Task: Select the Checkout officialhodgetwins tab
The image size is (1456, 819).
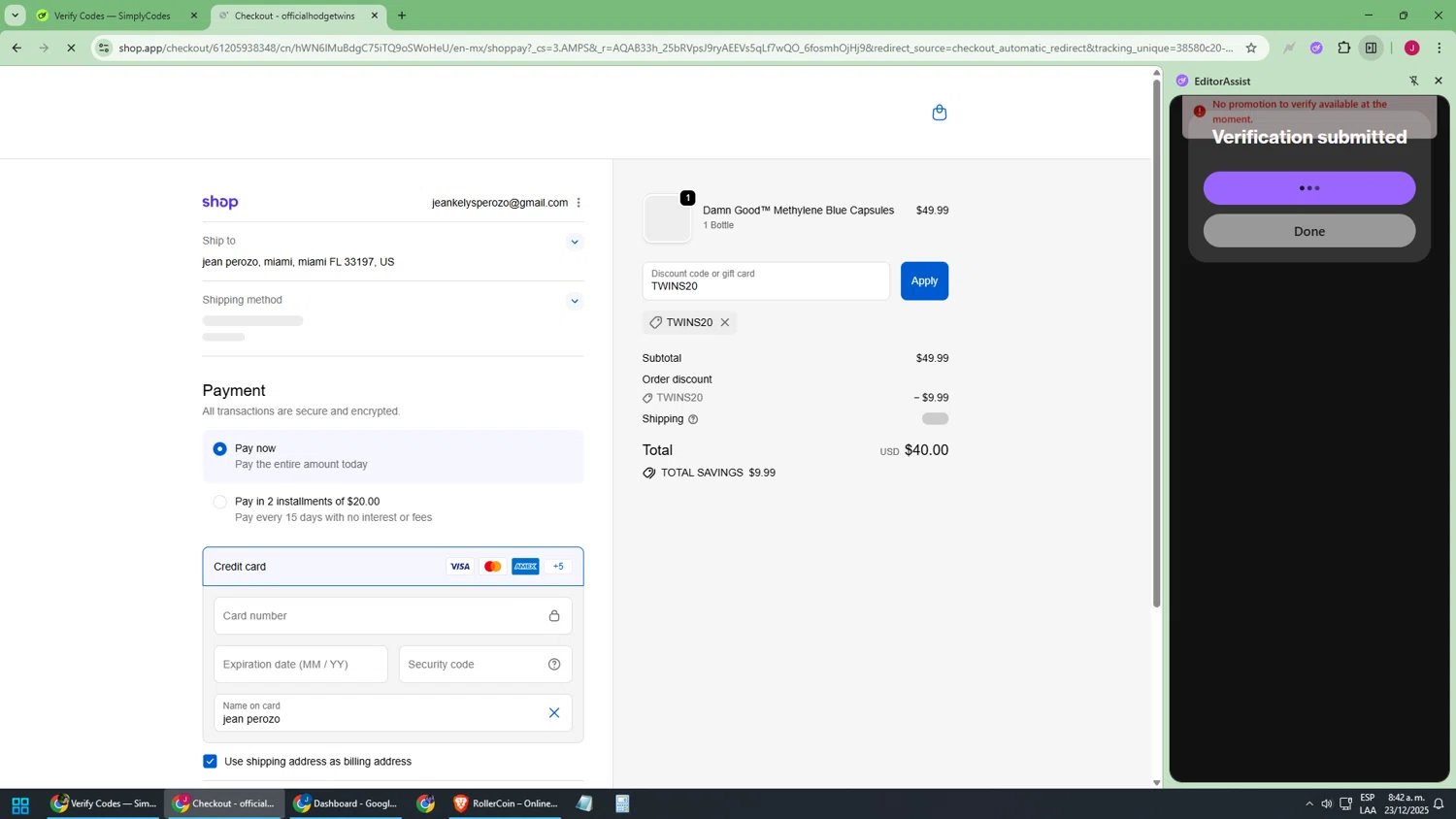Action: click(297, 16)
